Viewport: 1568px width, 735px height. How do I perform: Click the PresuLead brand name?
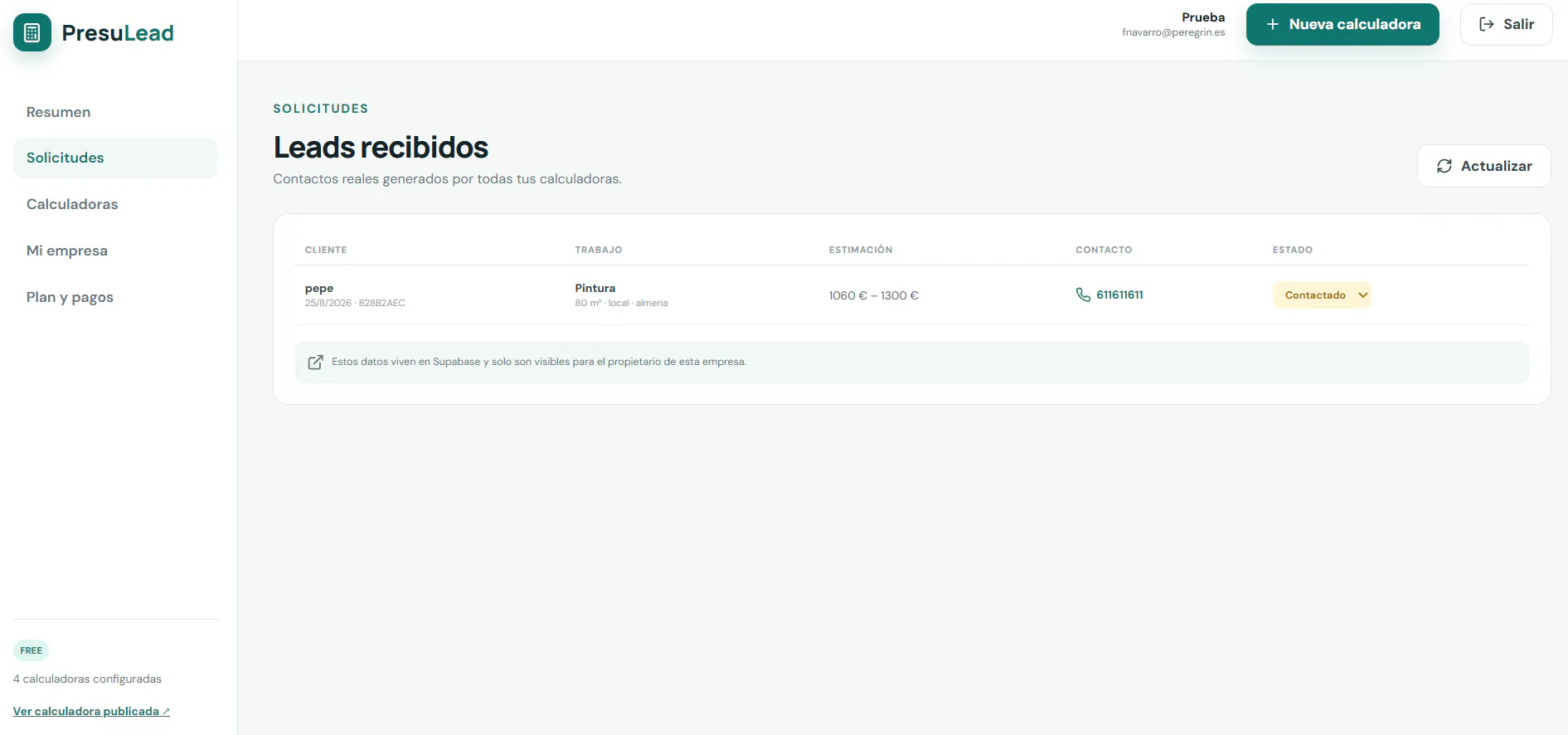(x=118, y=33)
